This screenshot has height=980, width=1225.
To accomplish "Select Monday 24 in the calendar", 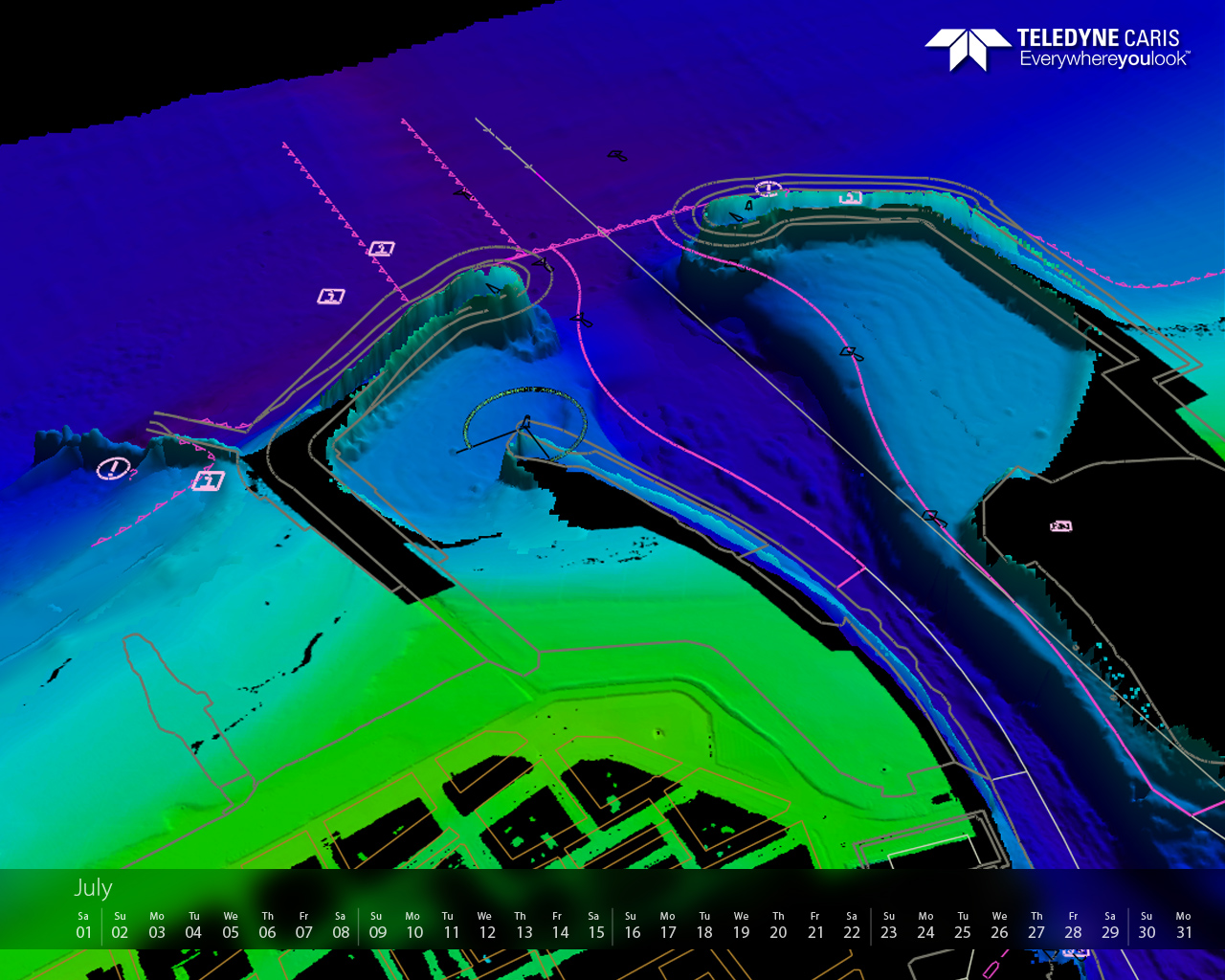I will click(925, 925).
